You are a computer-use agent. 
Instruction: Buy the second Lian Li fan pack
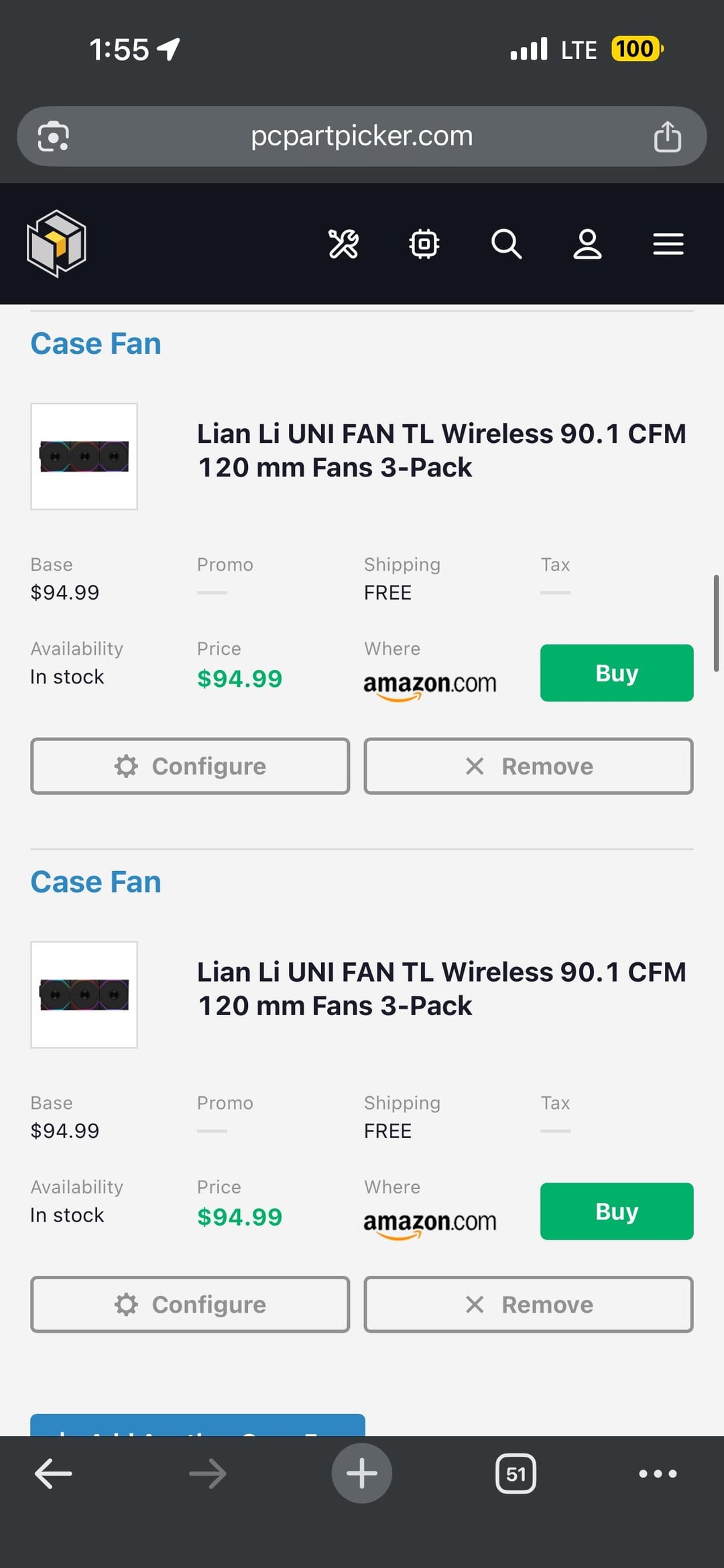tap(617, 1212)
